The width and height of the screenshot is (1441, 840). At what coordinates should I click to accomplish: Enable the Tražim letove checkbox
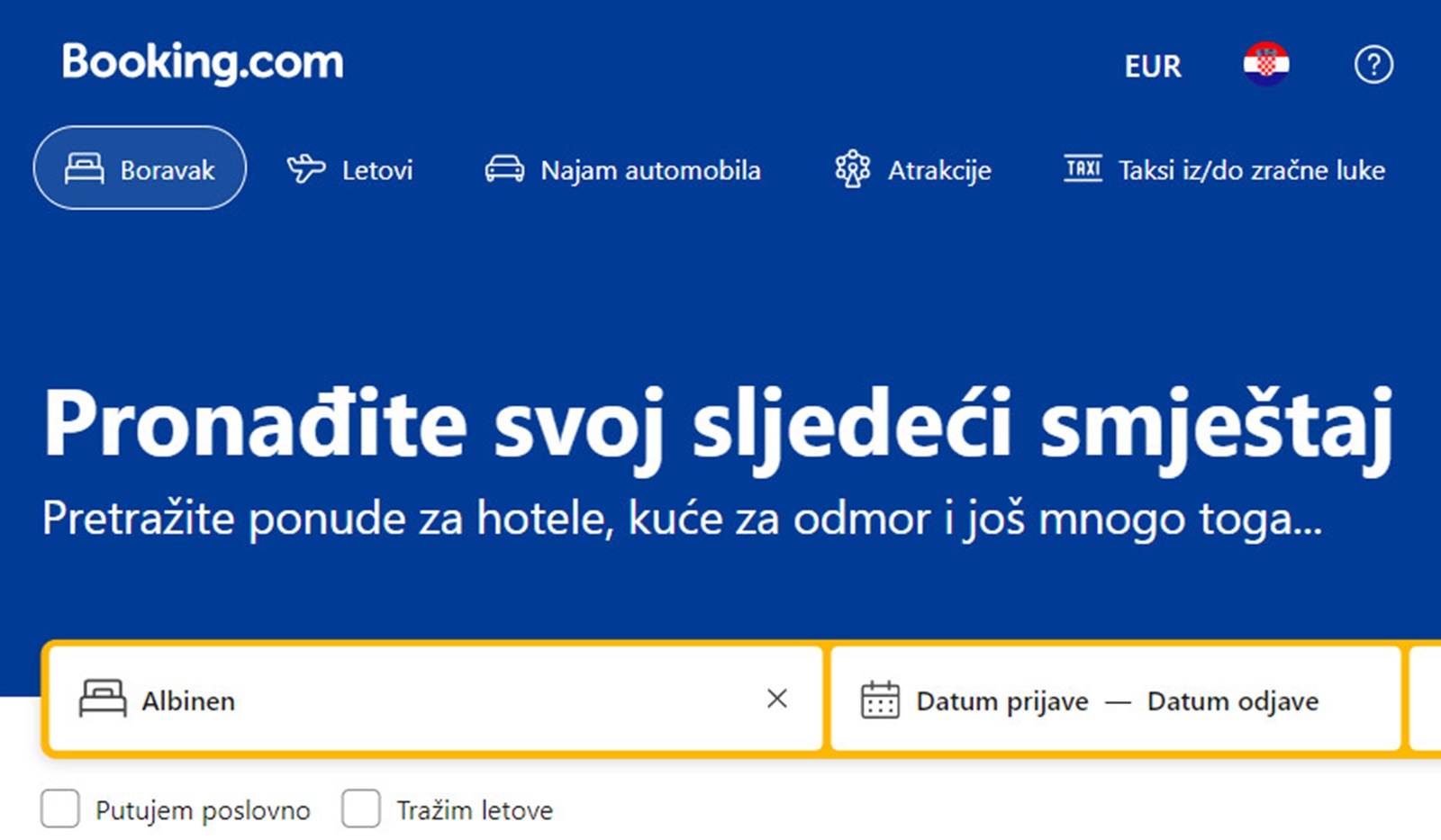361,808
